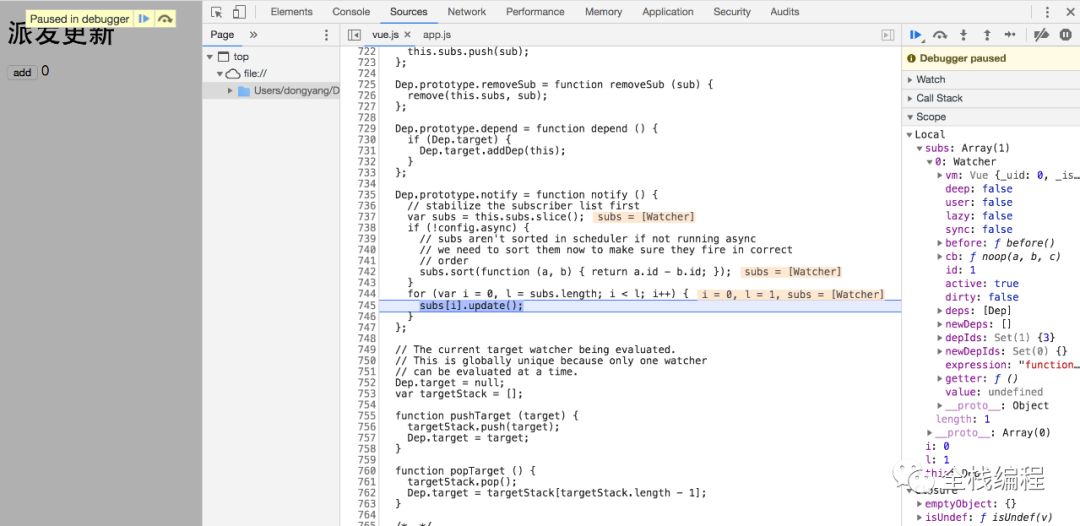Click the Debugger paused status banner
Screen dimensions: 1080x526
pos(991,59)
